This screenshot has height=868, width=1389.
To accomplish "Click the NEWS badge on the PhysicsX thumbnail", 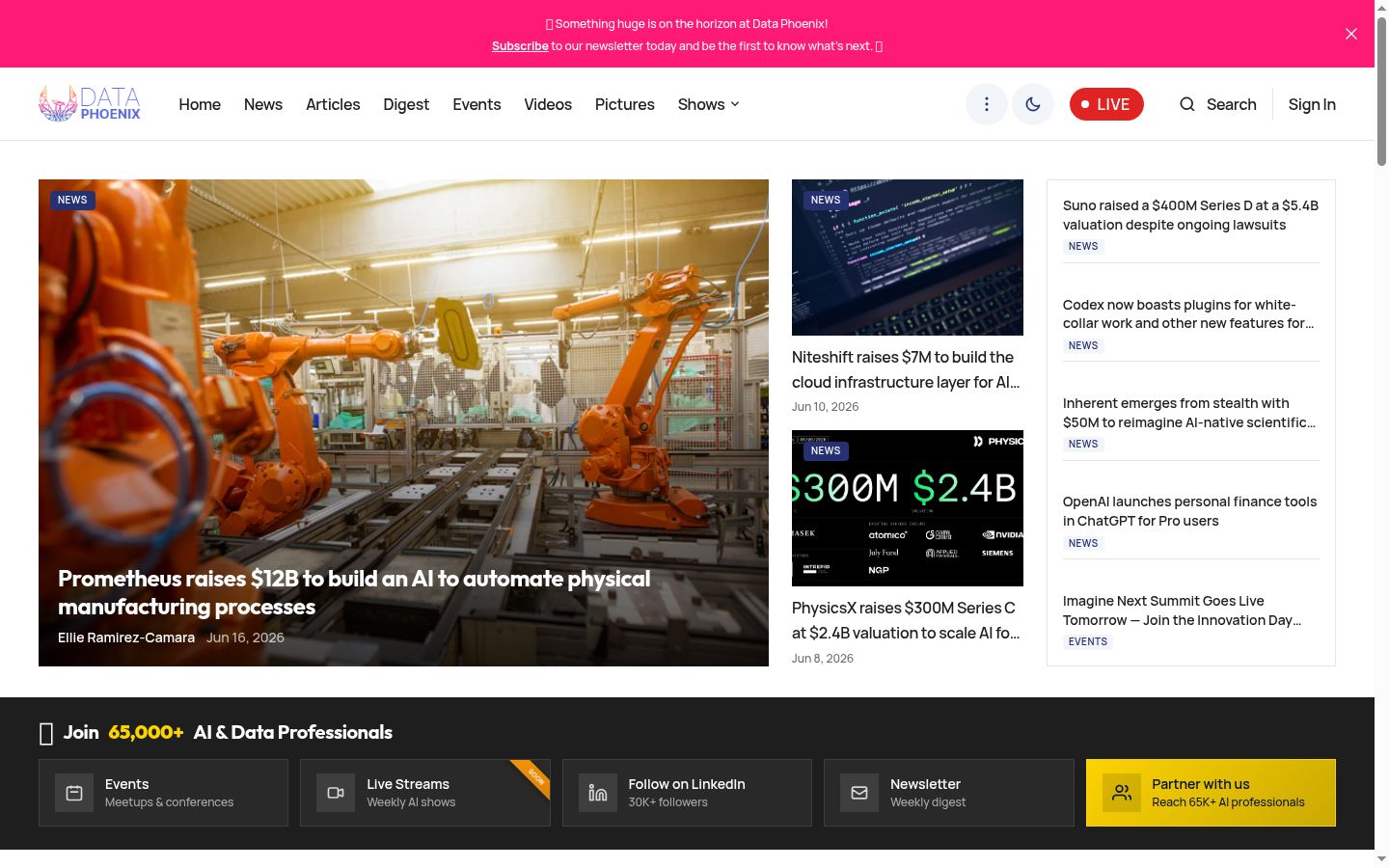I will tap(826, 450).
